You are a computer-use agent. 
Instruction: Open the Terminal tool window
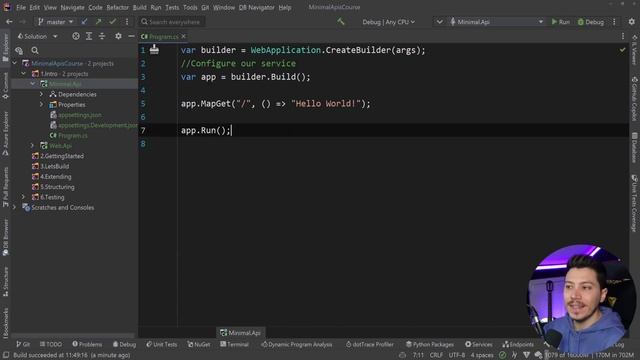coord(234,344)
